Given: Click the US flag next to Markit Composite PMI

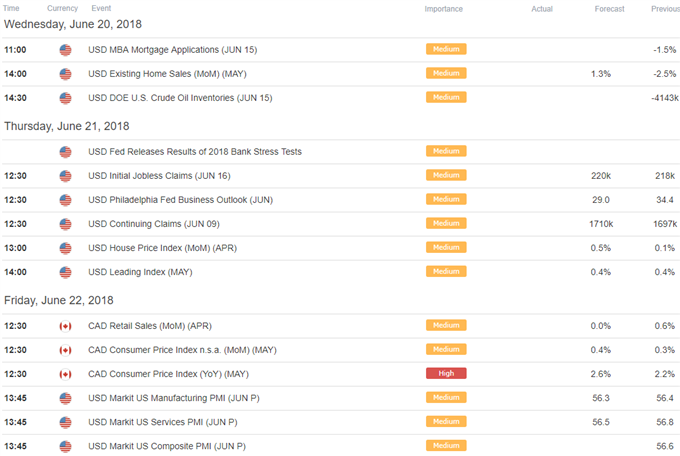Looking at the screenshot, I should point(65,446).
